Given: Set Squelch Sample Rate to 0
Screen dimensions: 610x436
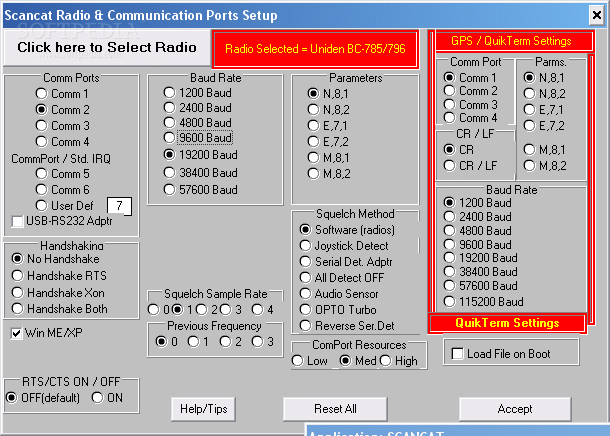Looking at the screenshot, I should (158, 310).
